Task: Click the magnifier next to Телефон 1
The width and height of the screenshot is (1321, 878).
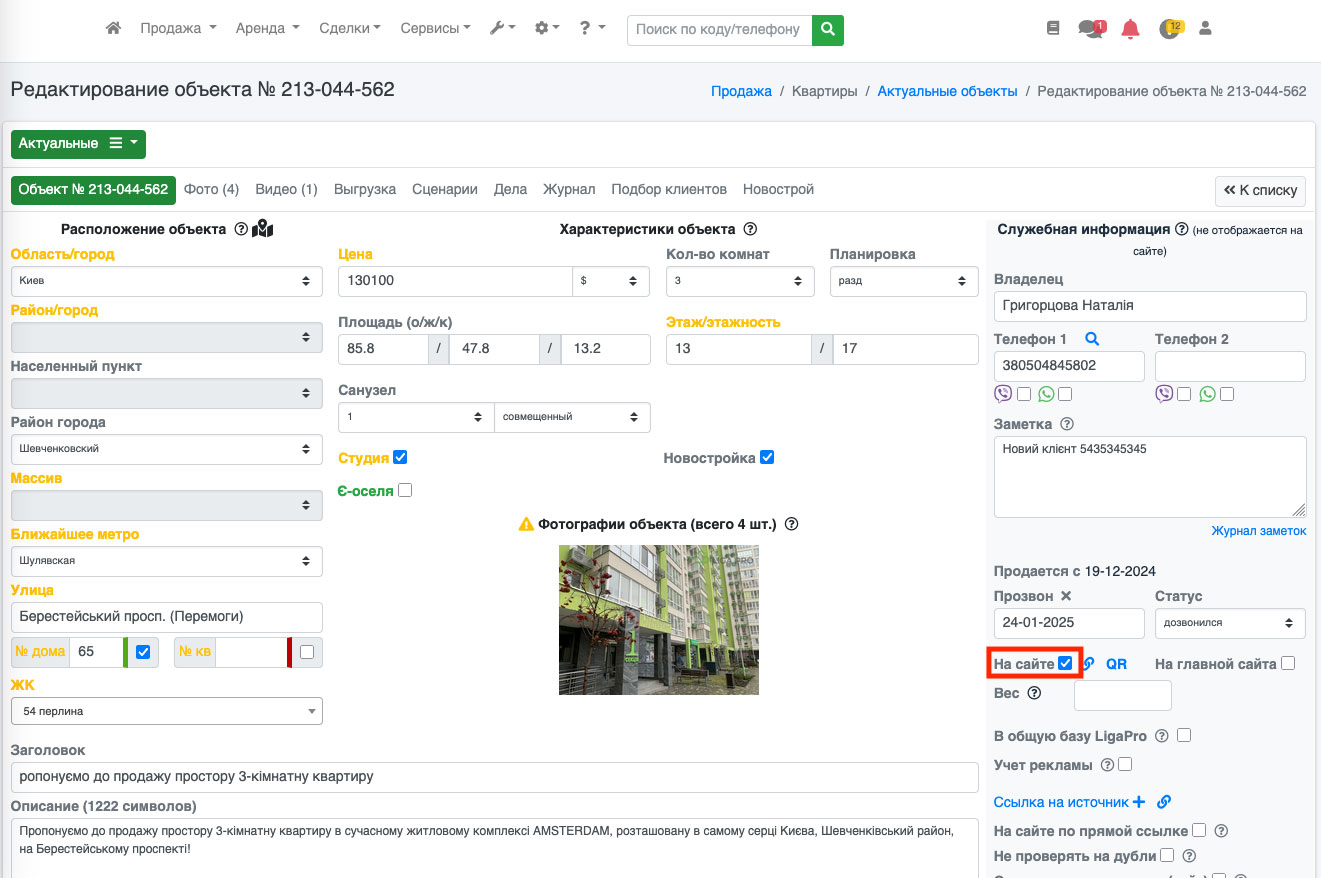Action: pyautogui.click(x=1091, y=339)
